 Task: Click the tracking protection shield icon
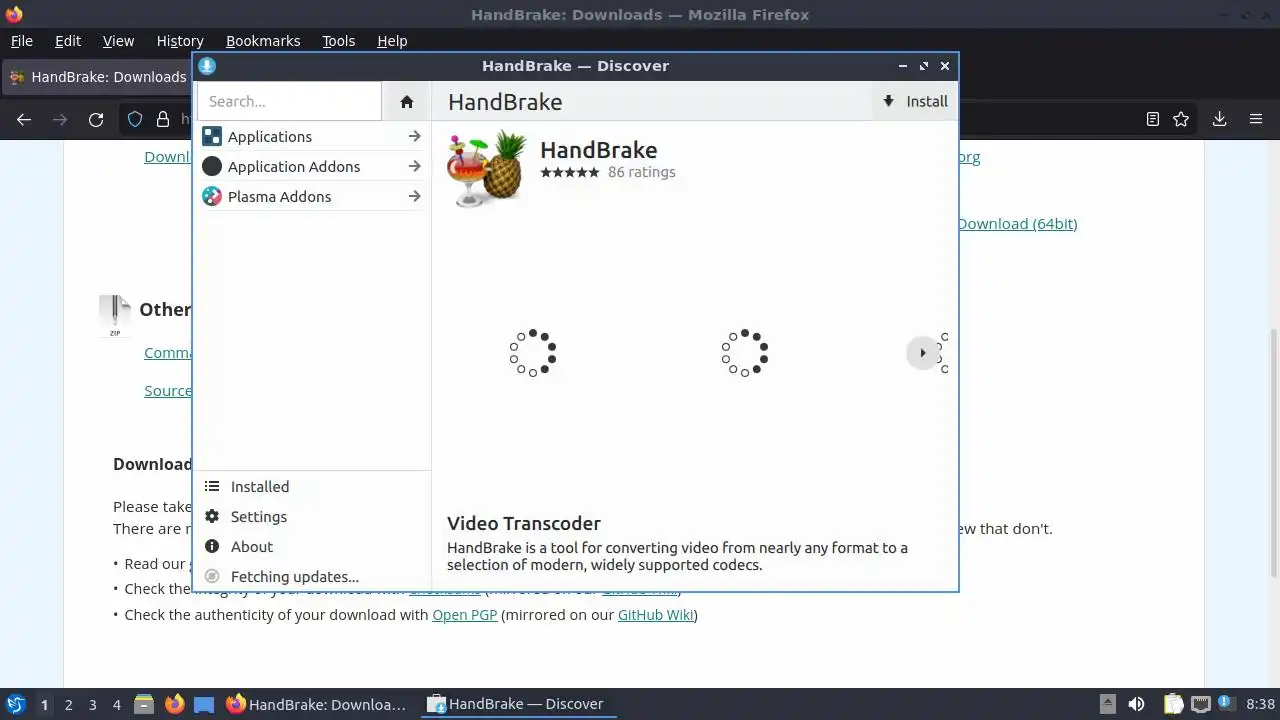[135, 119]
